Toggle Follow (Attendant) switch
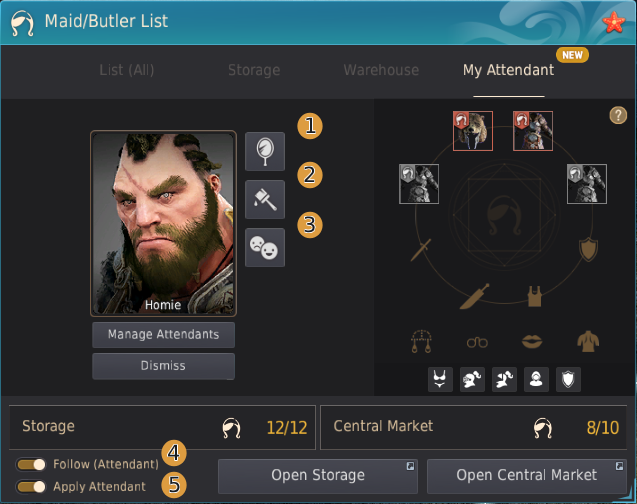The width and height of the screenshot is (637, 504). click(31, 464)
